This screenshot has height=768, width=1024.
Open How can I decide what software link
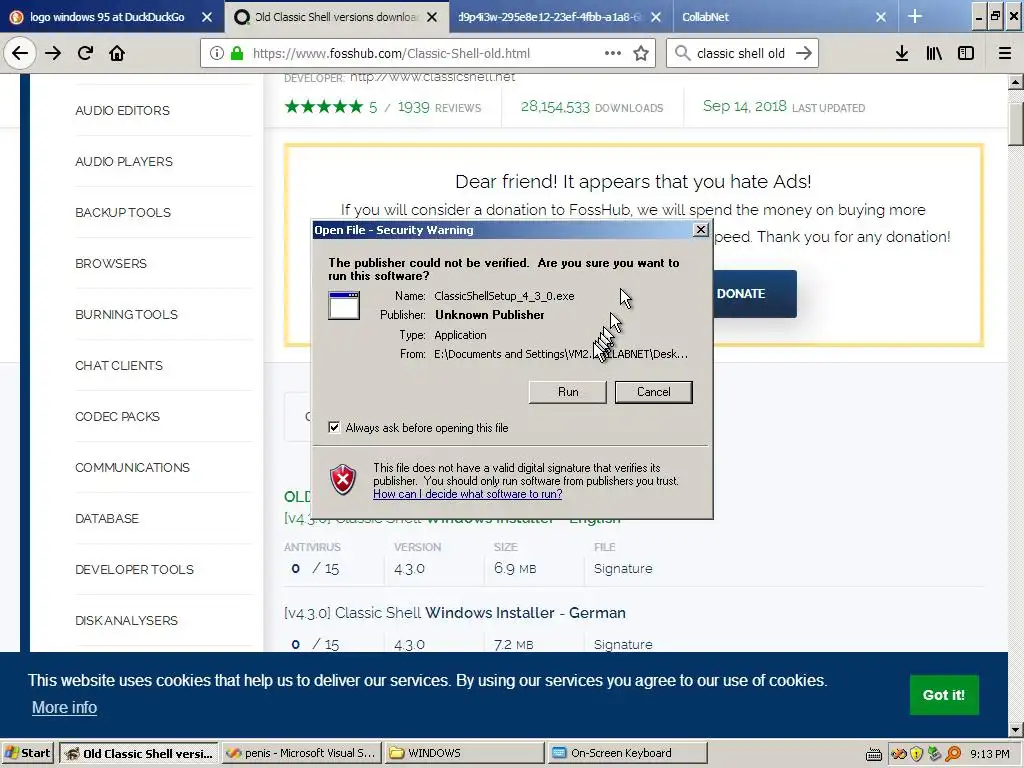468,494
